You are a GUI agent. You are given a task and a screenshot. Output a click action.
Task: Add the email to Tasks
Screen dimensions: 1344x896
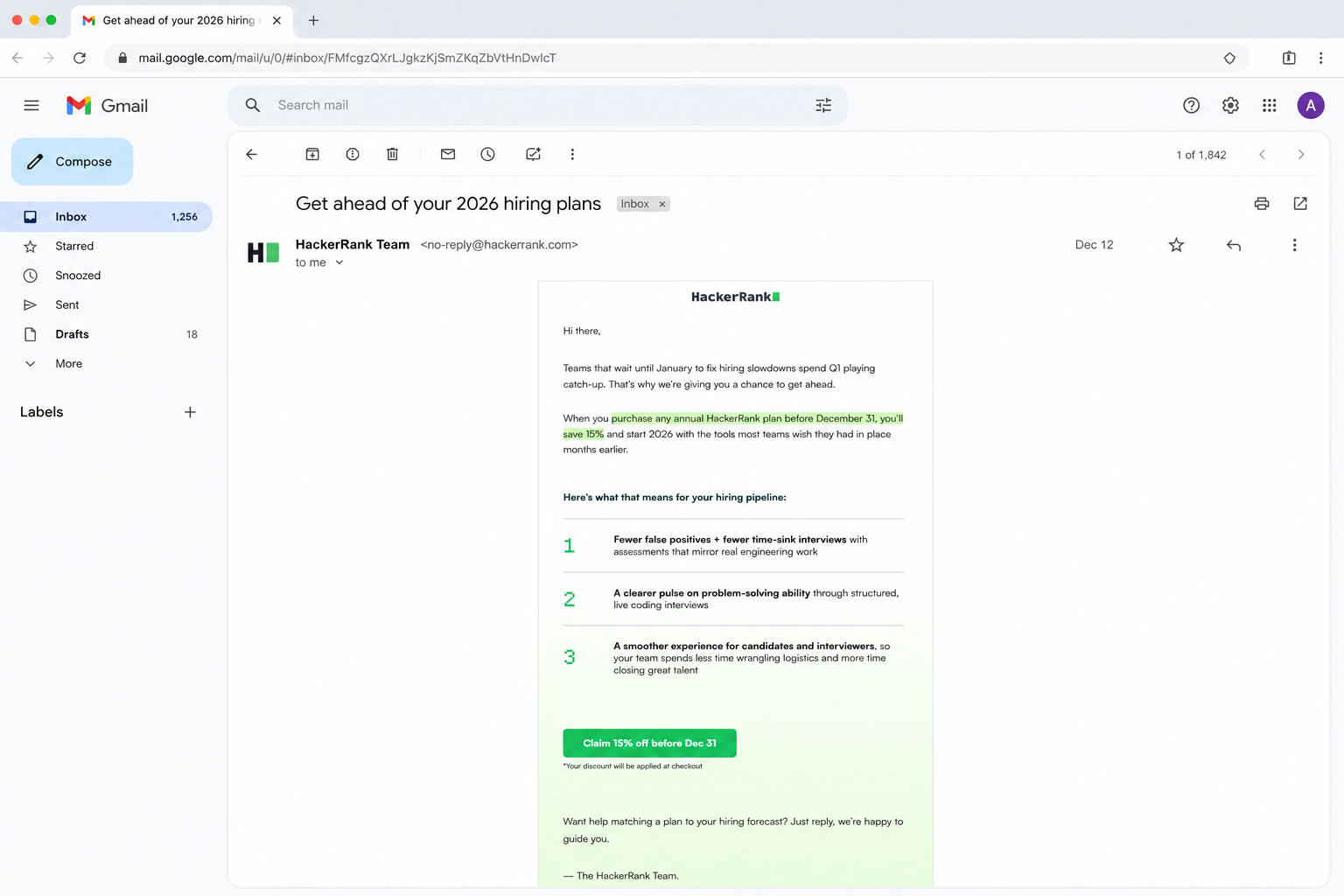pos(533,154)
